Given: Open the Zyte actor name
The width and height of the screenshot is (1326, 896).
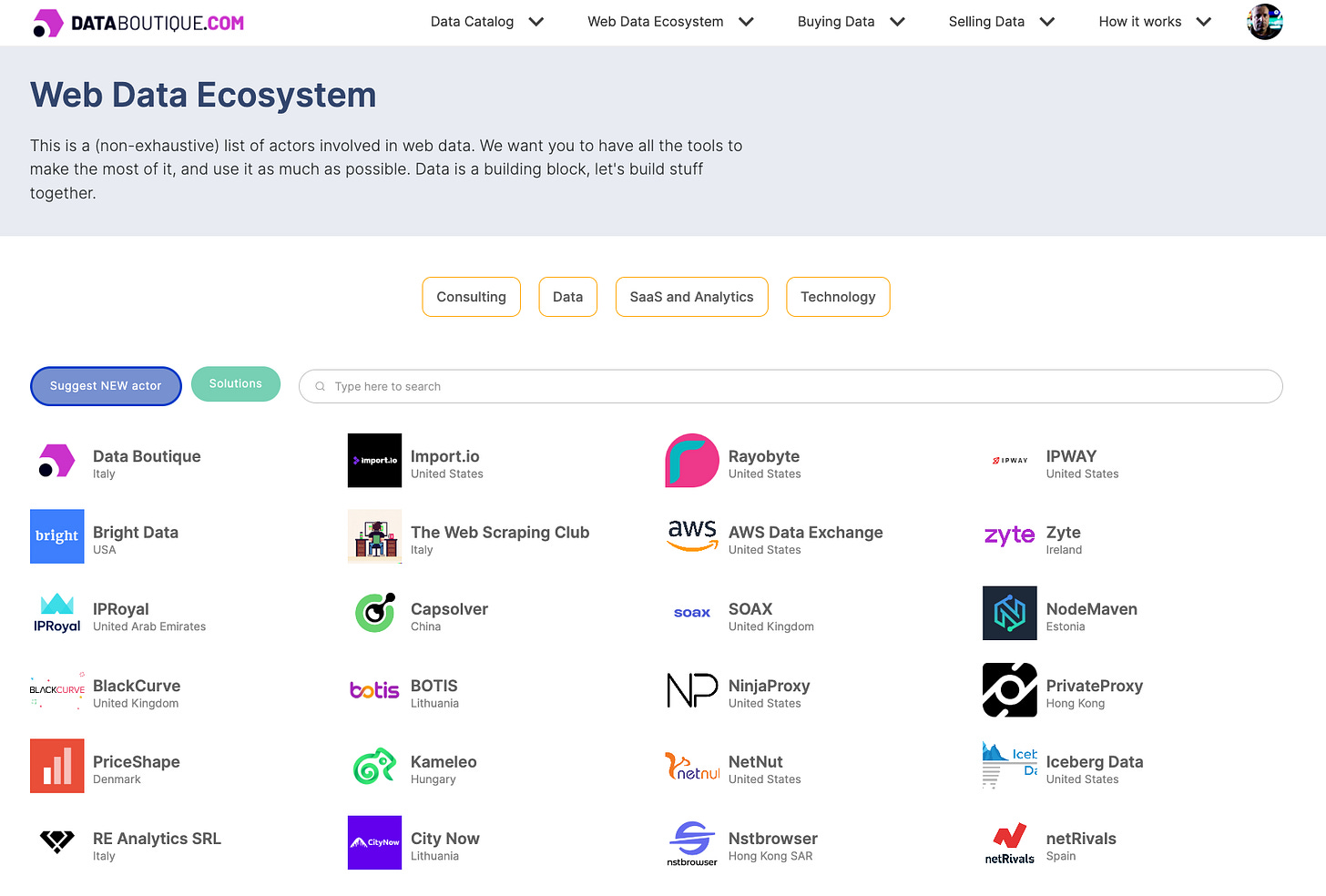Looking at the screenshot, I should tap(1063, 533).
